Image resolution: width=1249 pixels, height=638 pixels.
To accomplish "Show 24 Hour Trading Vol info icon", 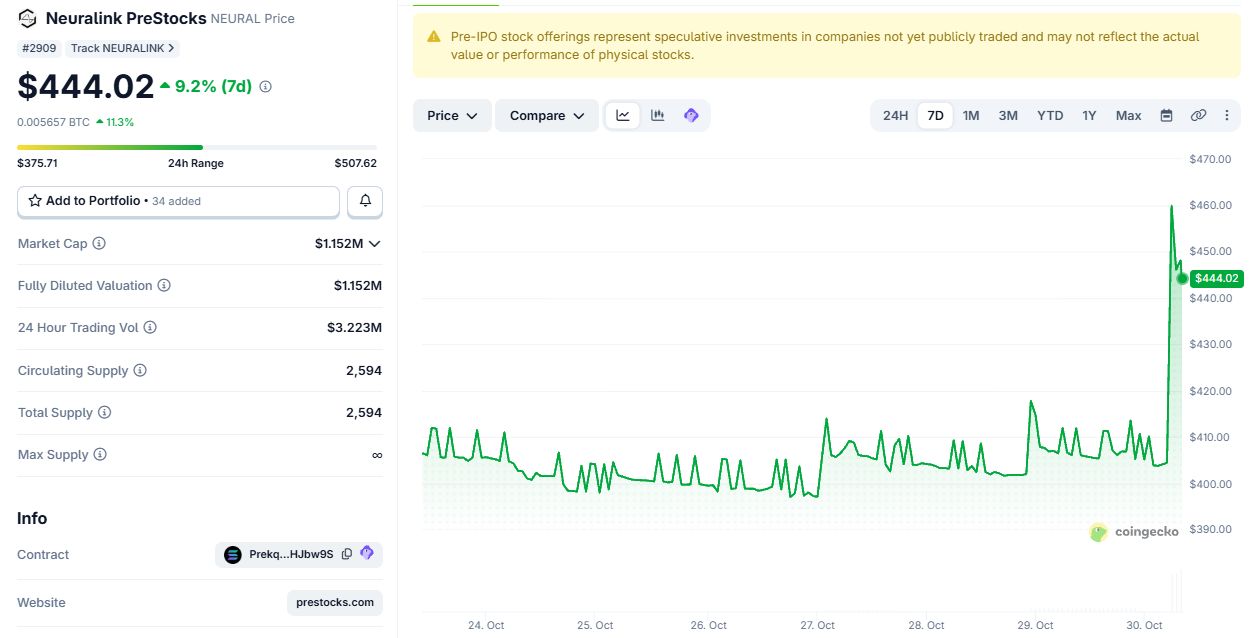I will [x=150, y=328].
